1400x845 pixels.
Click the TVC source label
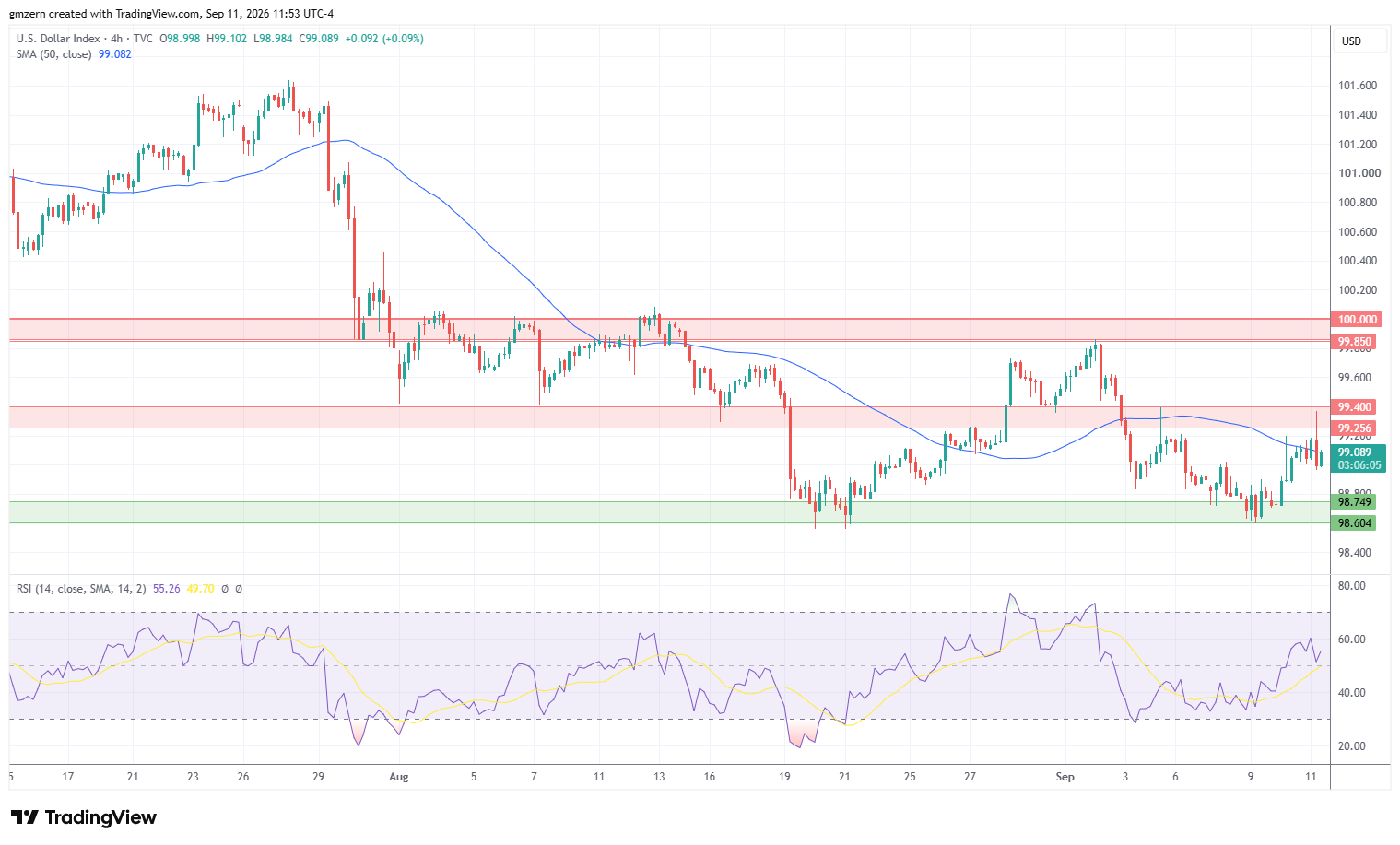coord(143,39)
